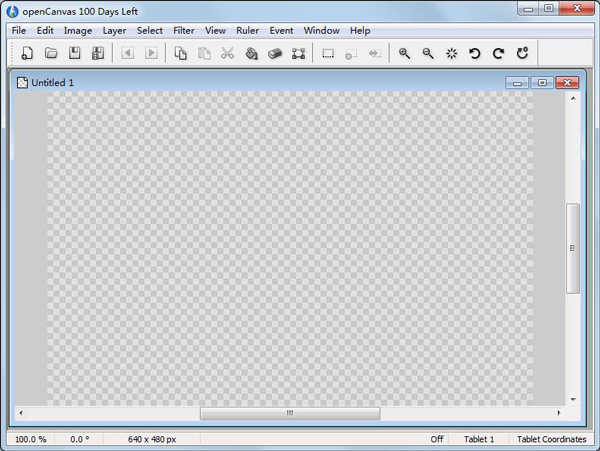Click the Copy icon in toolbar
Image resolution: width=600 pixels, height=451 pixels.
(181, 53)
